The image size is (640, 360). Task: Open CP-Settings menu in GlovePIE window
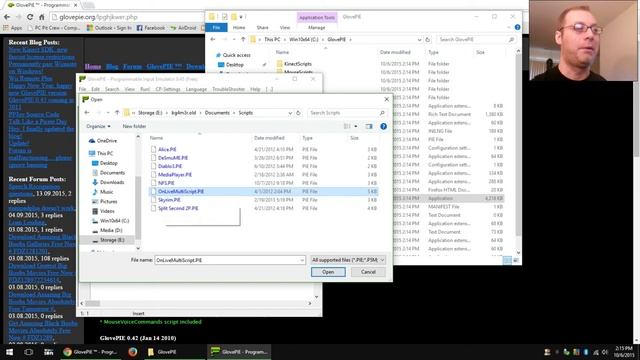click(168, 89)
